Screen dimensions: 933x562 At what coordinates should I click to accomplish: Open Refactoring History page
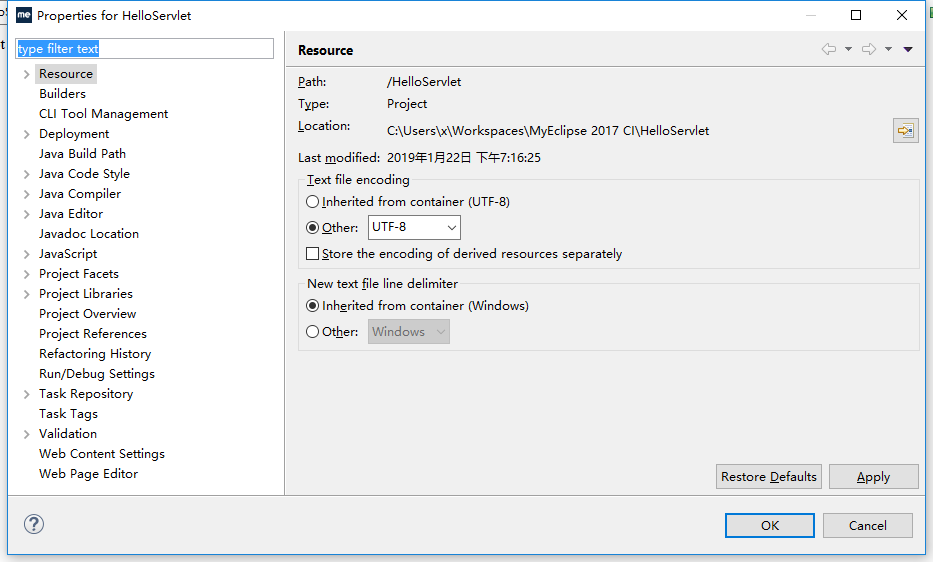pos(95,354)
